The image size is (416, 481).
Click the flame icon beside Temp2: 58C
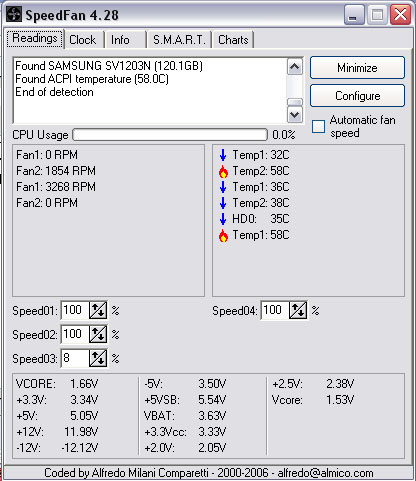[x=223, y=171]
